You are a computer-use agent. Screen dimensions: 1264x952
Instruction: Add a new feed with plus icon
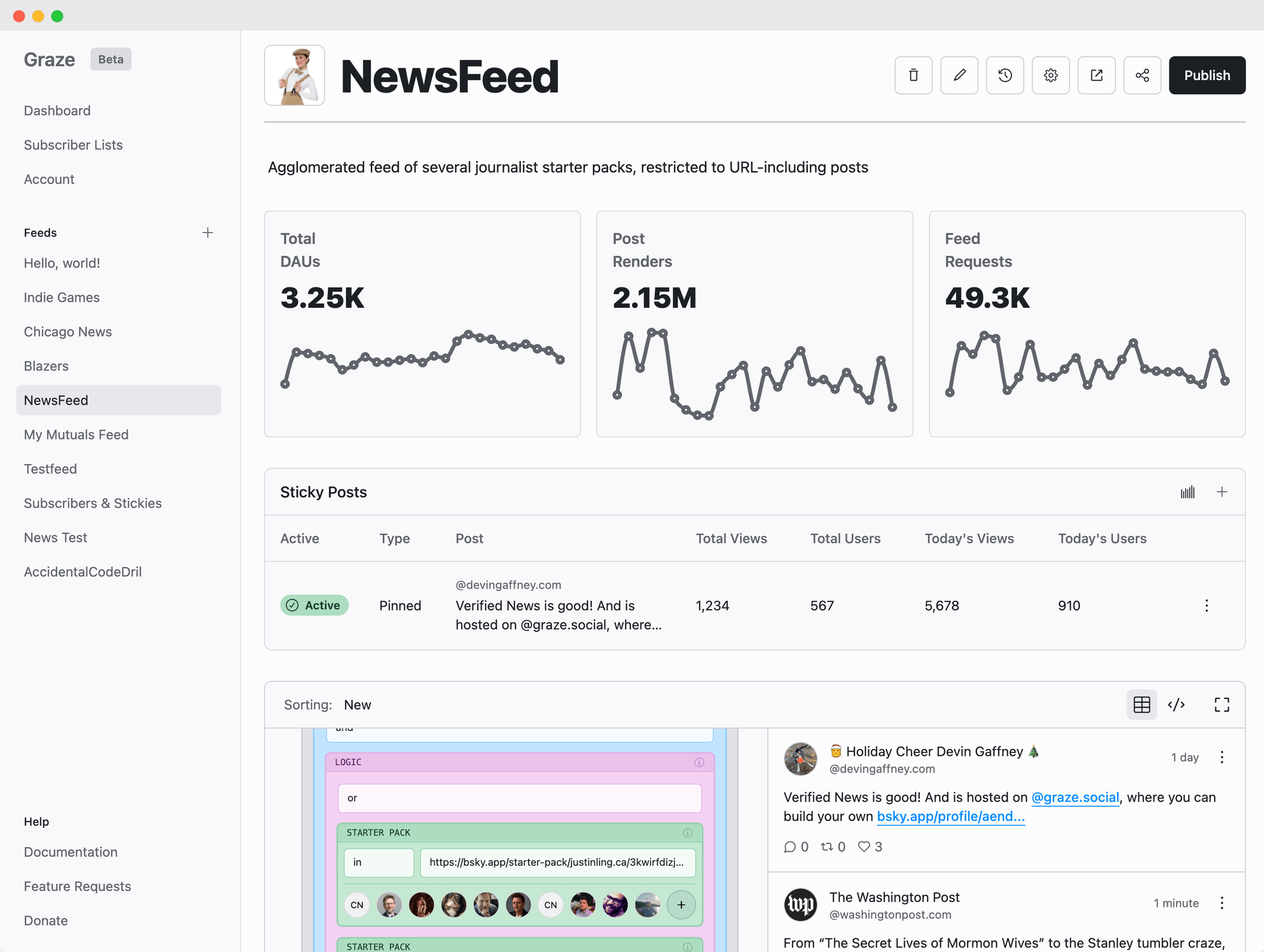pos(208,233)
